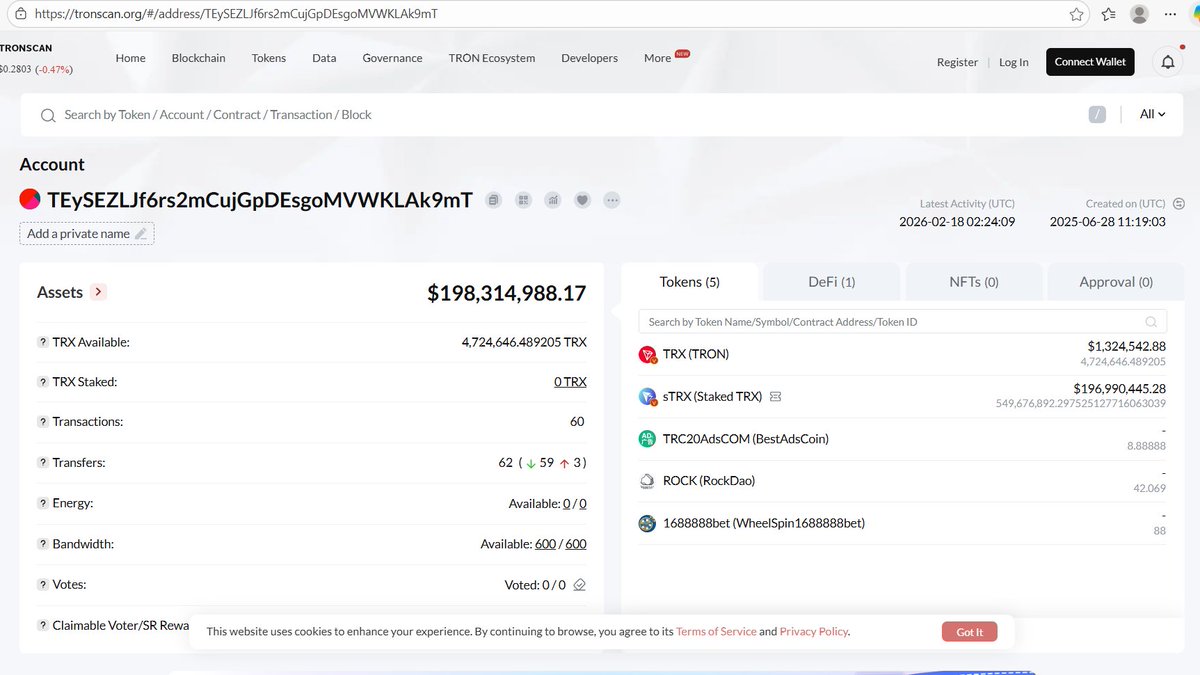The image size is (1200, 675).
Task: Click the tag icon beside sTRX (Staked TRX)
Action: click(775, 397)
